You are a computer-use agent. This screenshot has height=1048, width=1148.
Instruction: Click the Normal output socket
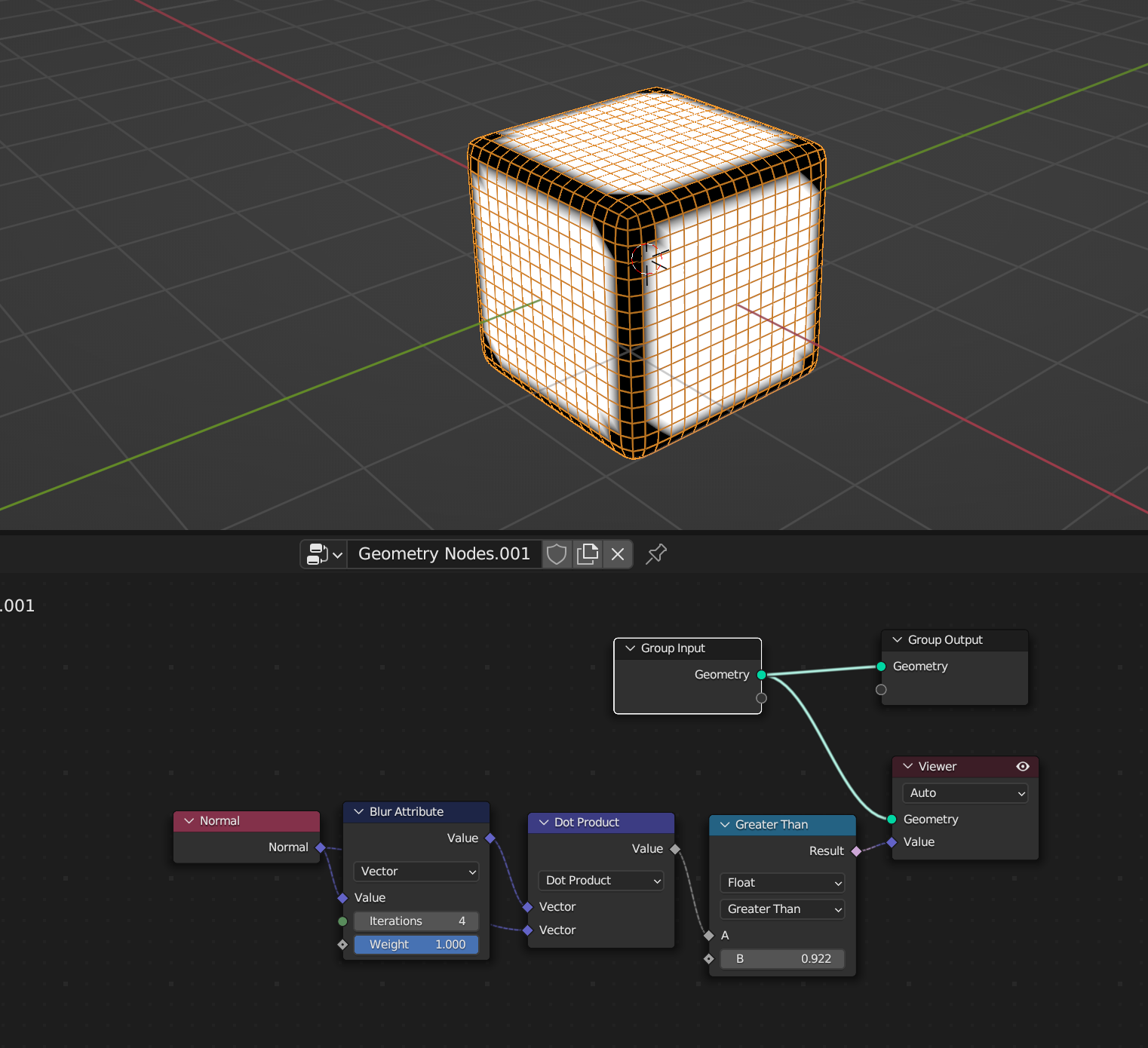click(321, 847)
